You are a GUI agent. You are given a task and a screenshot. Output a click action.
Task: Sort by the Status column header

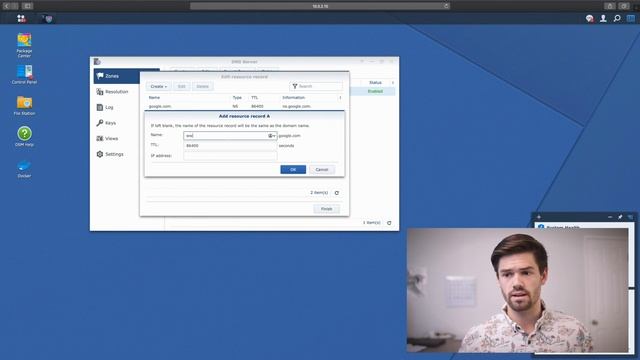coord(375,82)
